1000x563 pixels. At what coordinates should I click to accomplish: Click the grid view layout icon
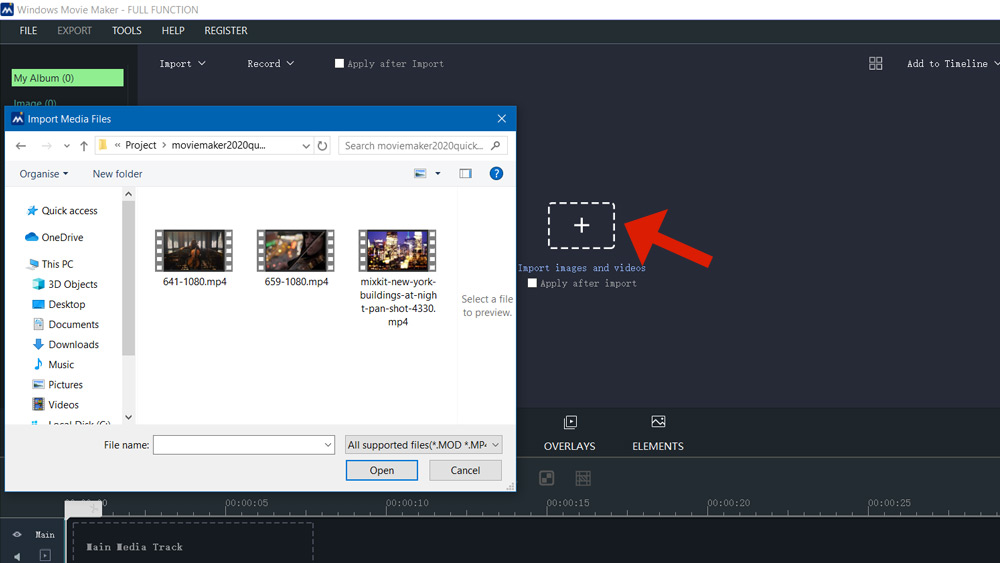pos(876,63)
